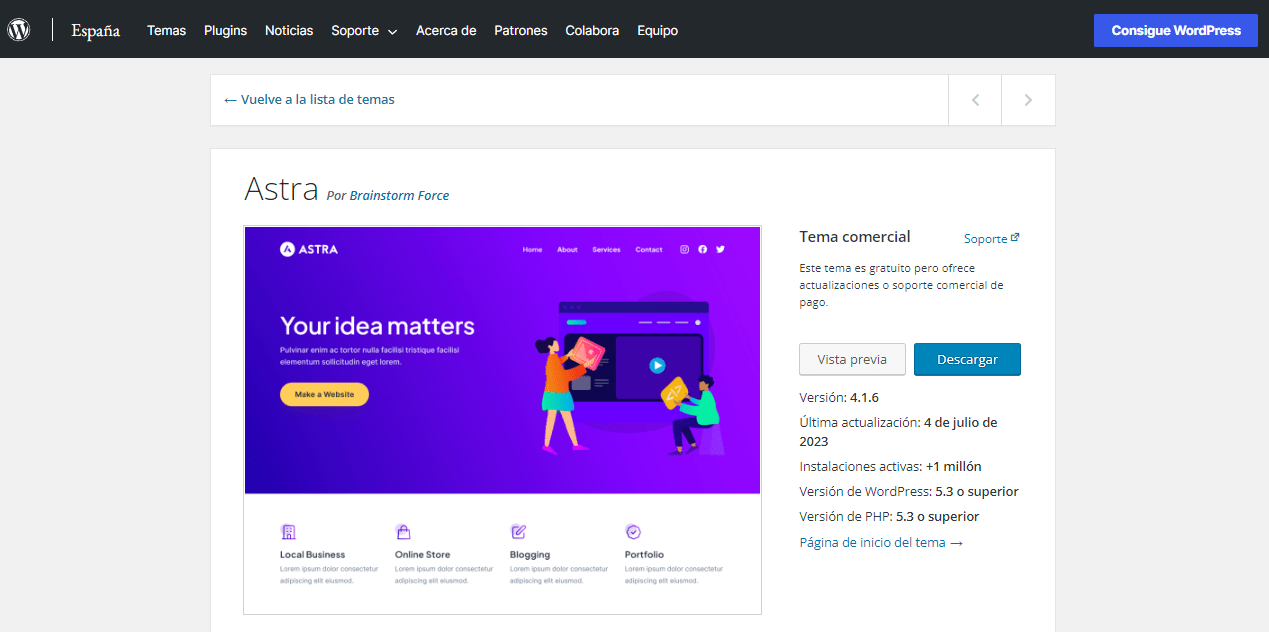Go to next theme arrow
The height and width of the screenshot is (632, 1269).
pos(1028,100)
